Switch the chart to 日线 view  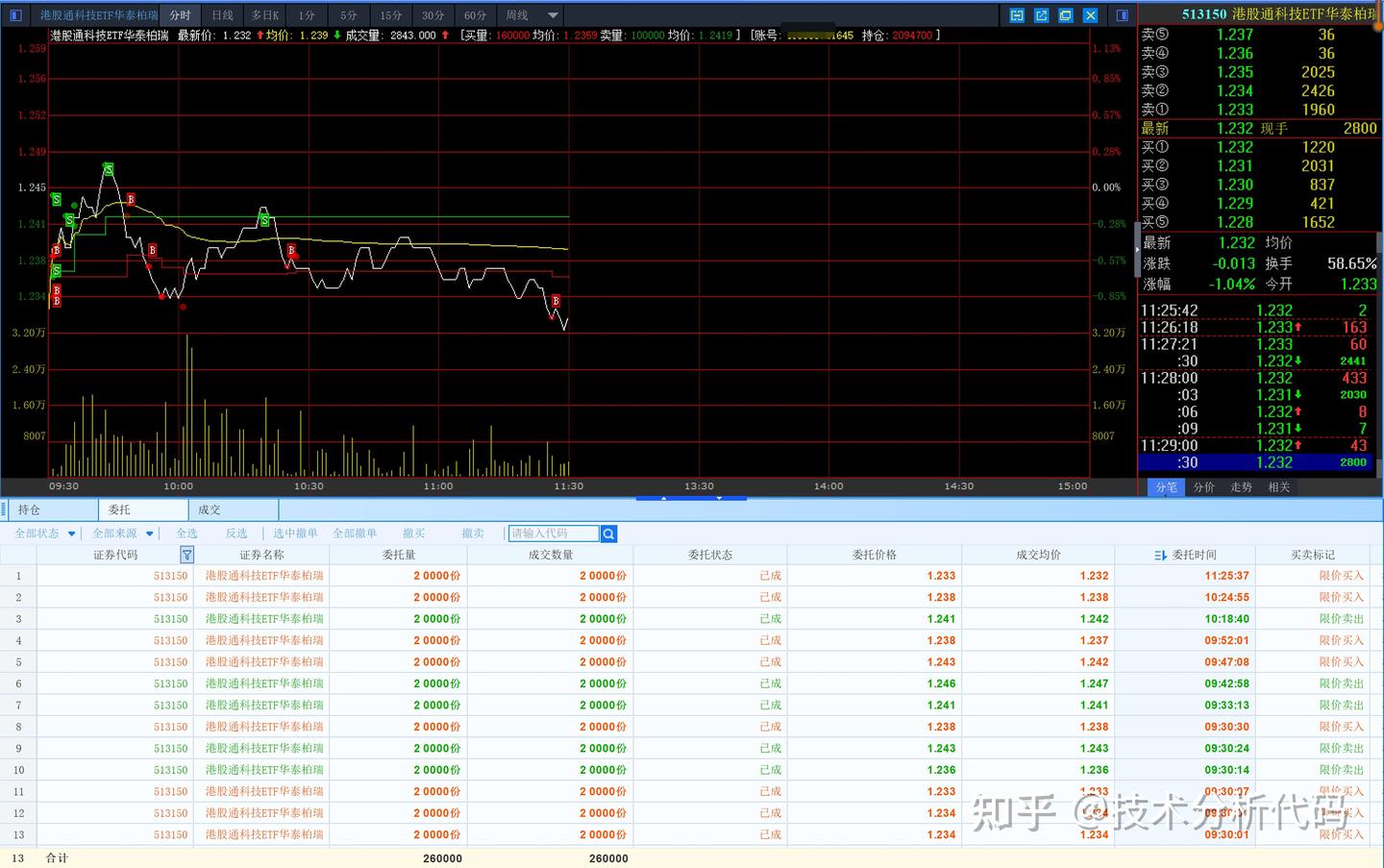(x=223, y=15)
